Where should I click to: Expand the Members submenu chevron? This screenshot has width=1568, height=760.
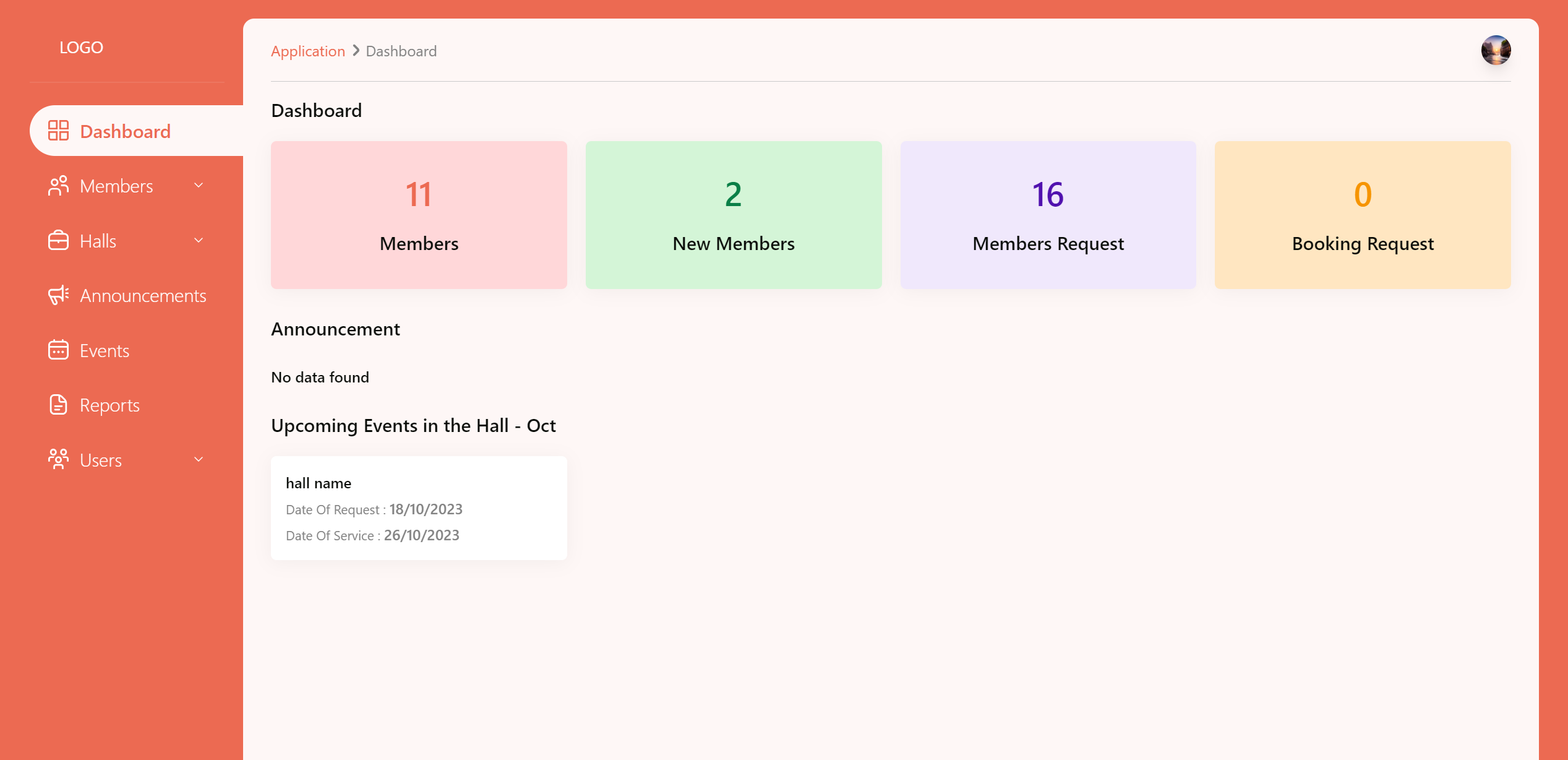click(x=199, y=185)
